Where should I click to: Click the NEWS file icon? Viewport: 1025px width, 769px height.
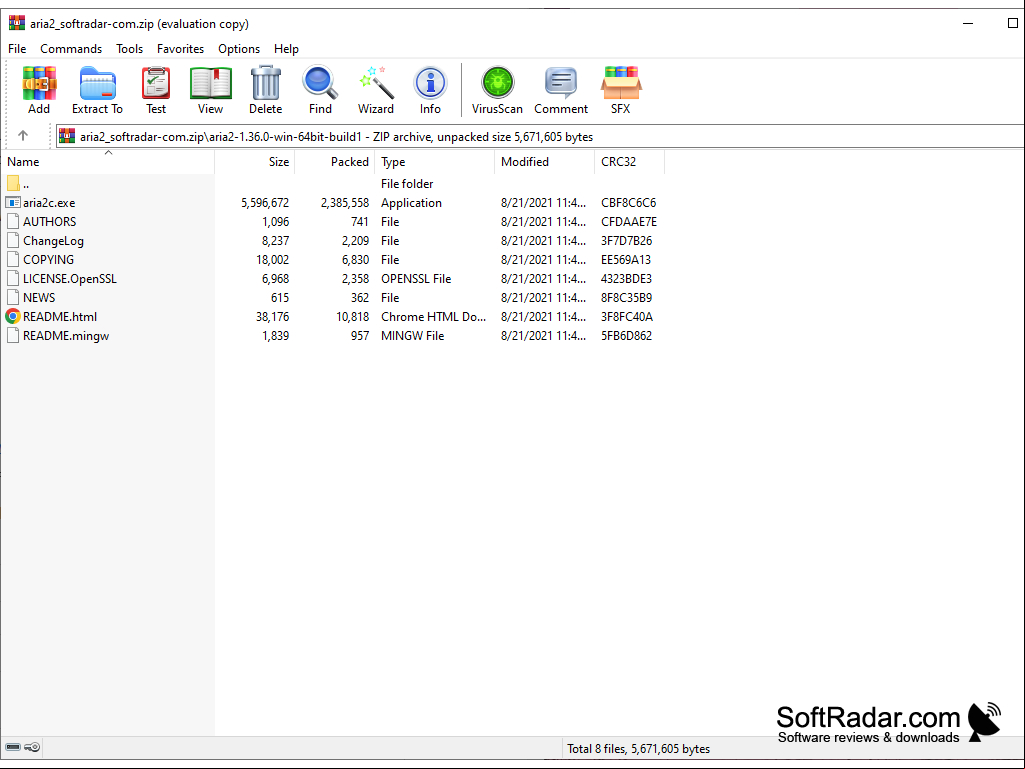[12, 298]
